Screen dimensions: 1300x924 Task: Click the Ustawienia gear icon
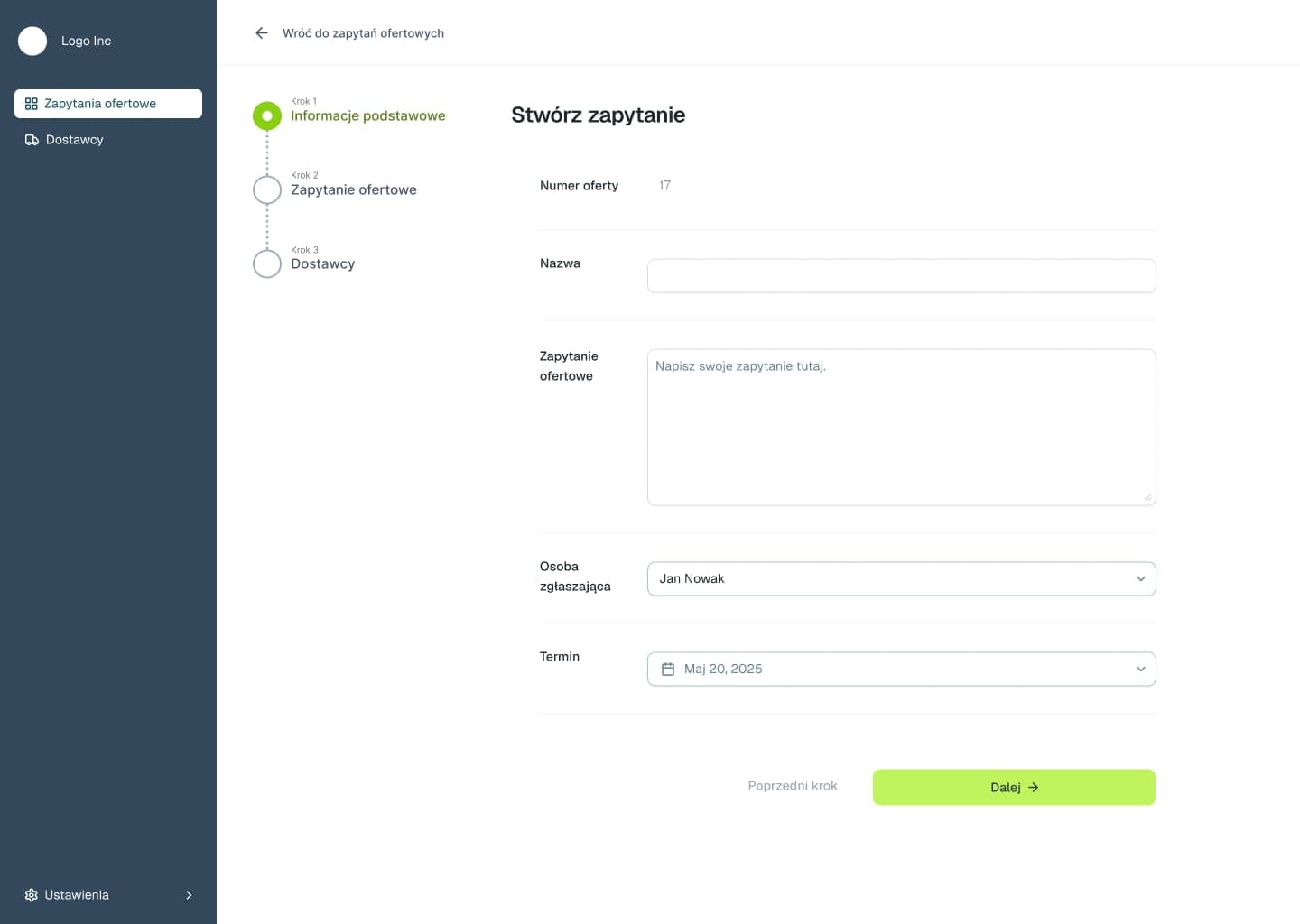(x=32, y=895)
